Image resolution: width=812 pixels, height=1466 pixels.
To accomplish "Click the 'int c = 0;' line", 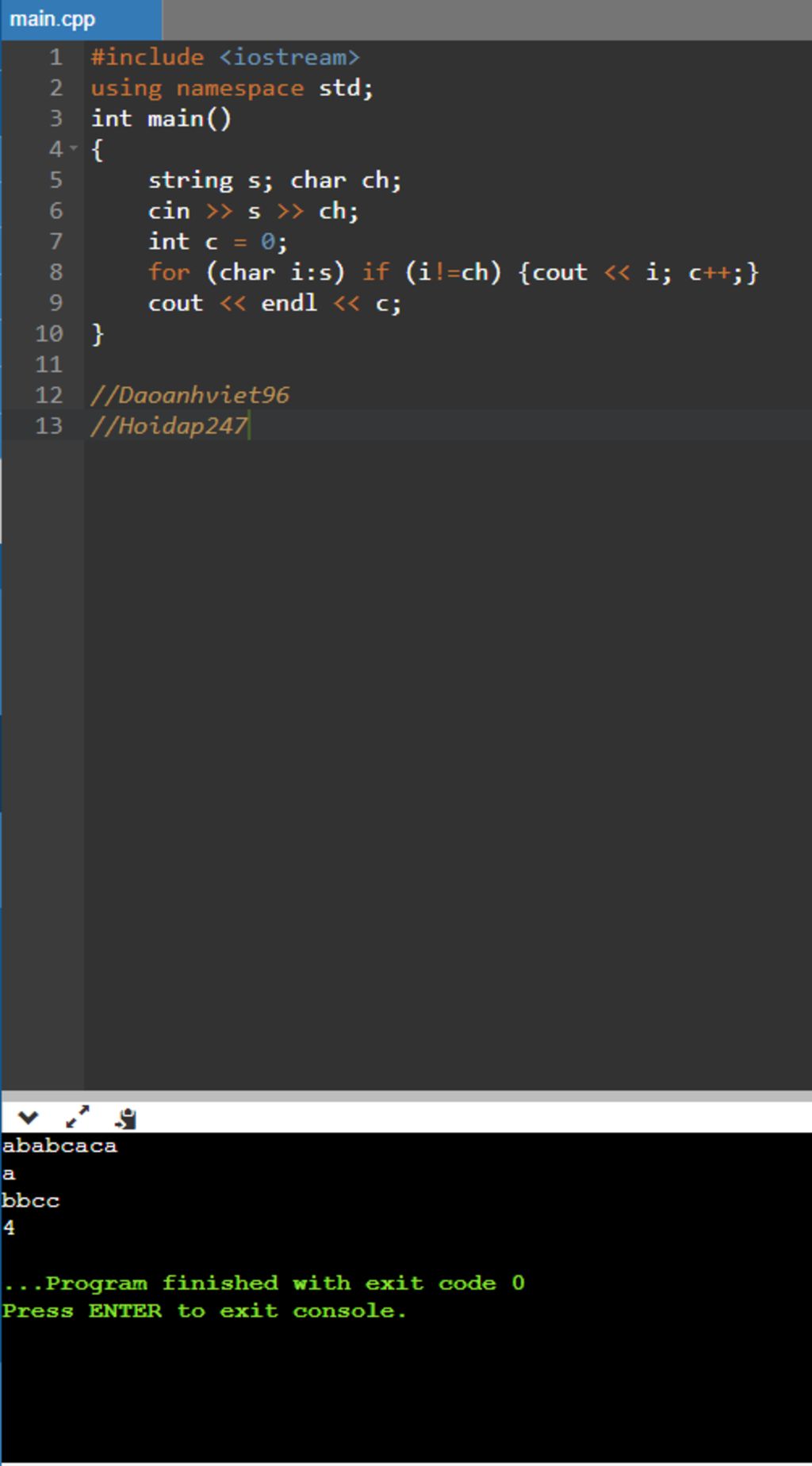I will pos(217,242).
